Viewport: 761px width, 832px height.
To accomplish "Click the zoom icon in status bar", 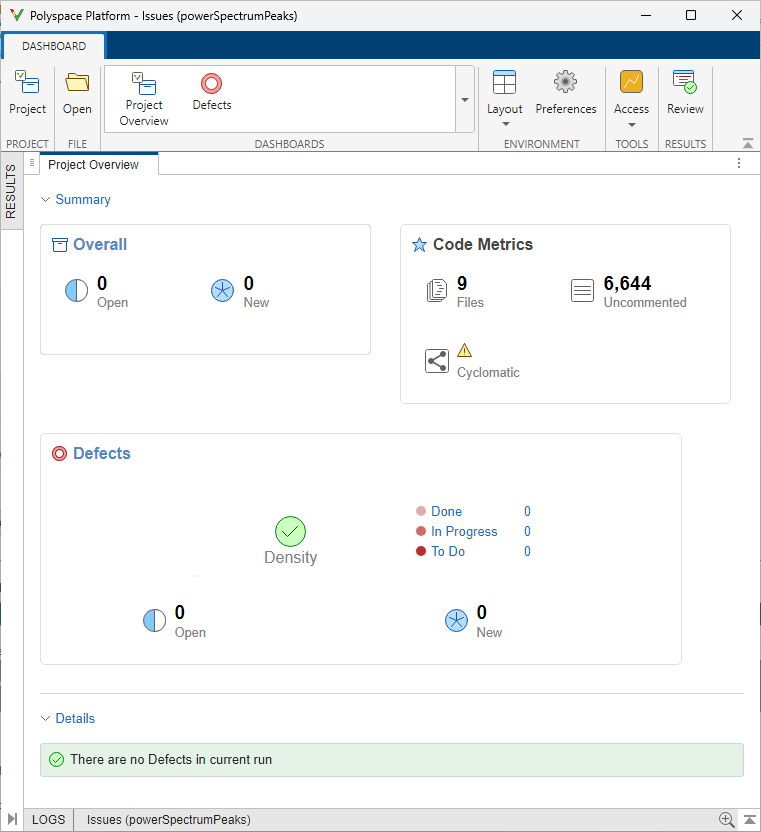I will 727,820.
